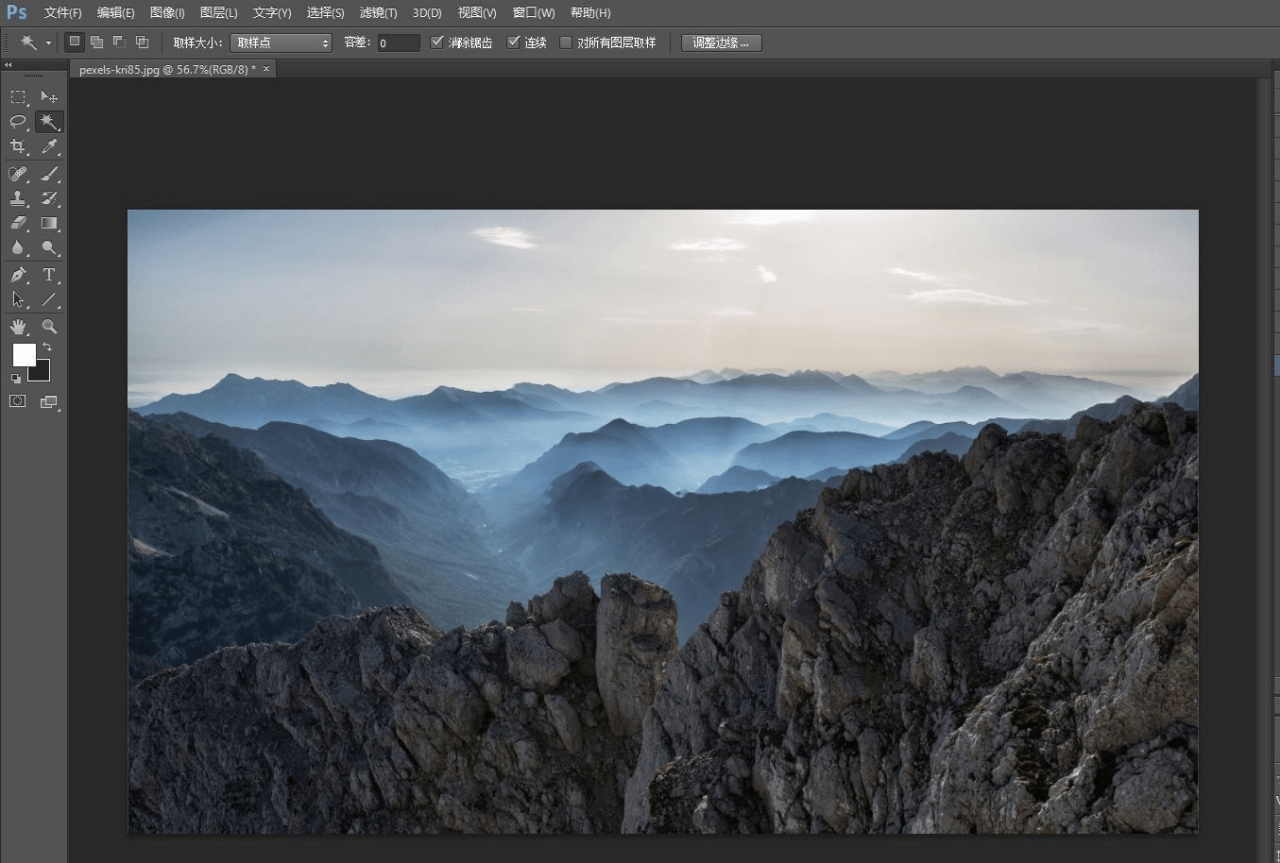This screenshot has width=1280, height=863.
Task: Open the 编辑(E) menu
Action: 116,13
